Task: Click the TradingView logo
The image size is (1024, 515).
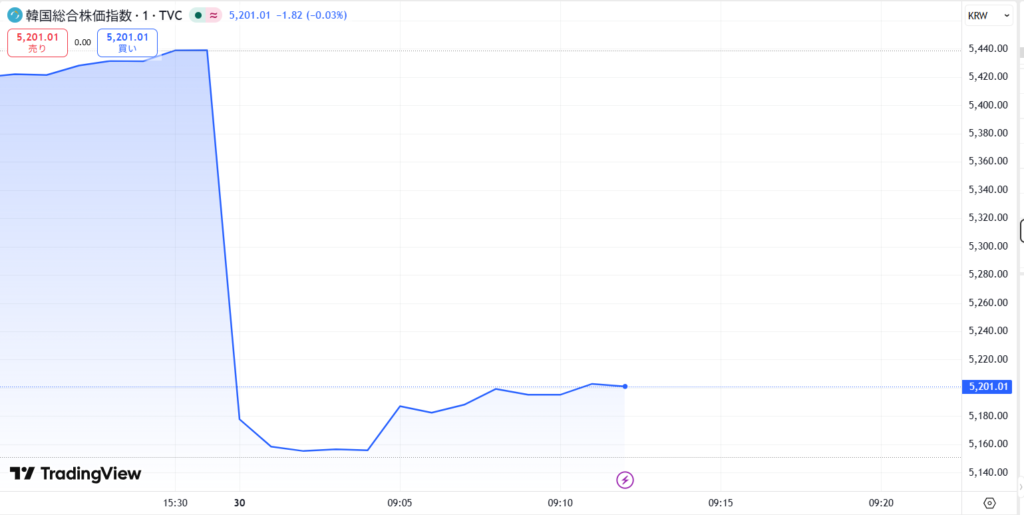Action: point(76,474)
